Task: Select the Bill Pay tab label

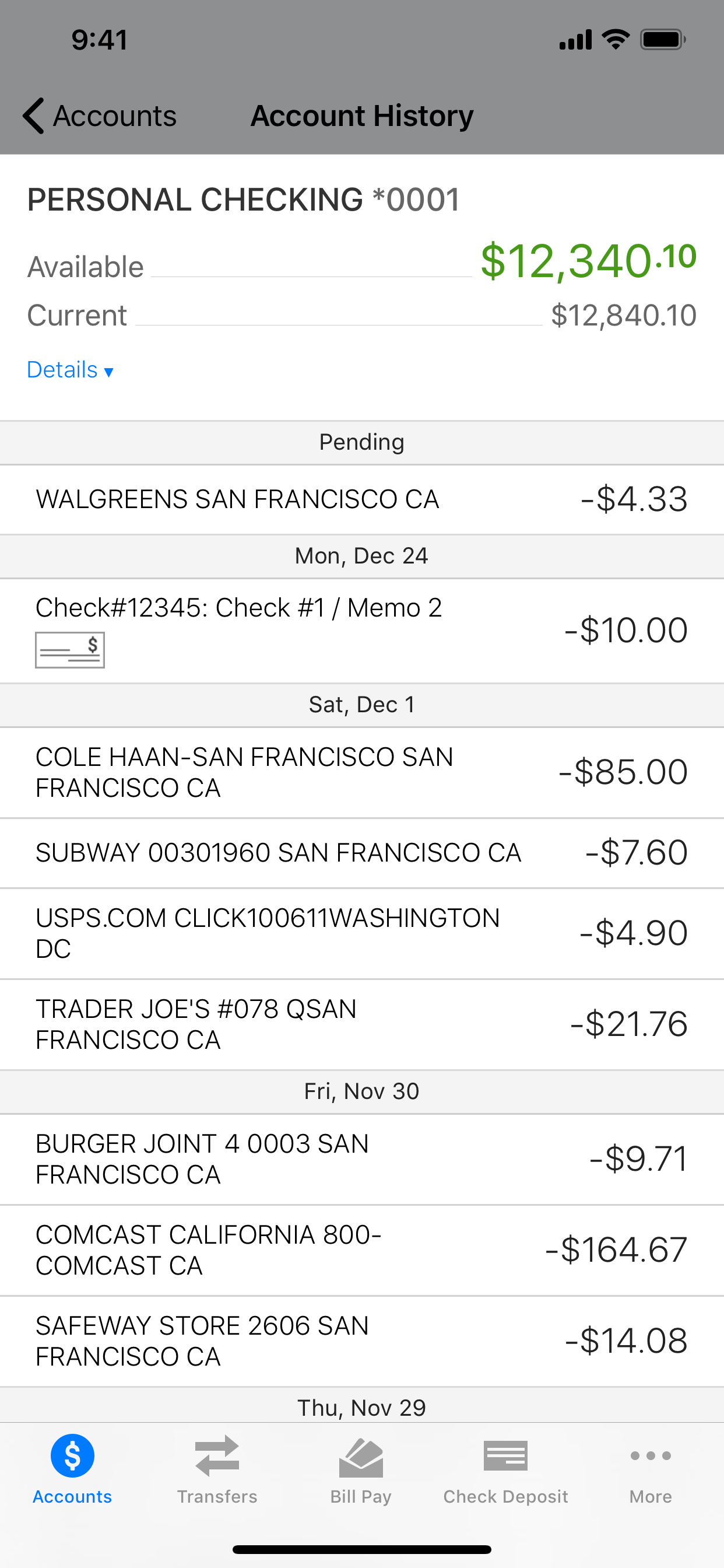Action: (361, 1497)
